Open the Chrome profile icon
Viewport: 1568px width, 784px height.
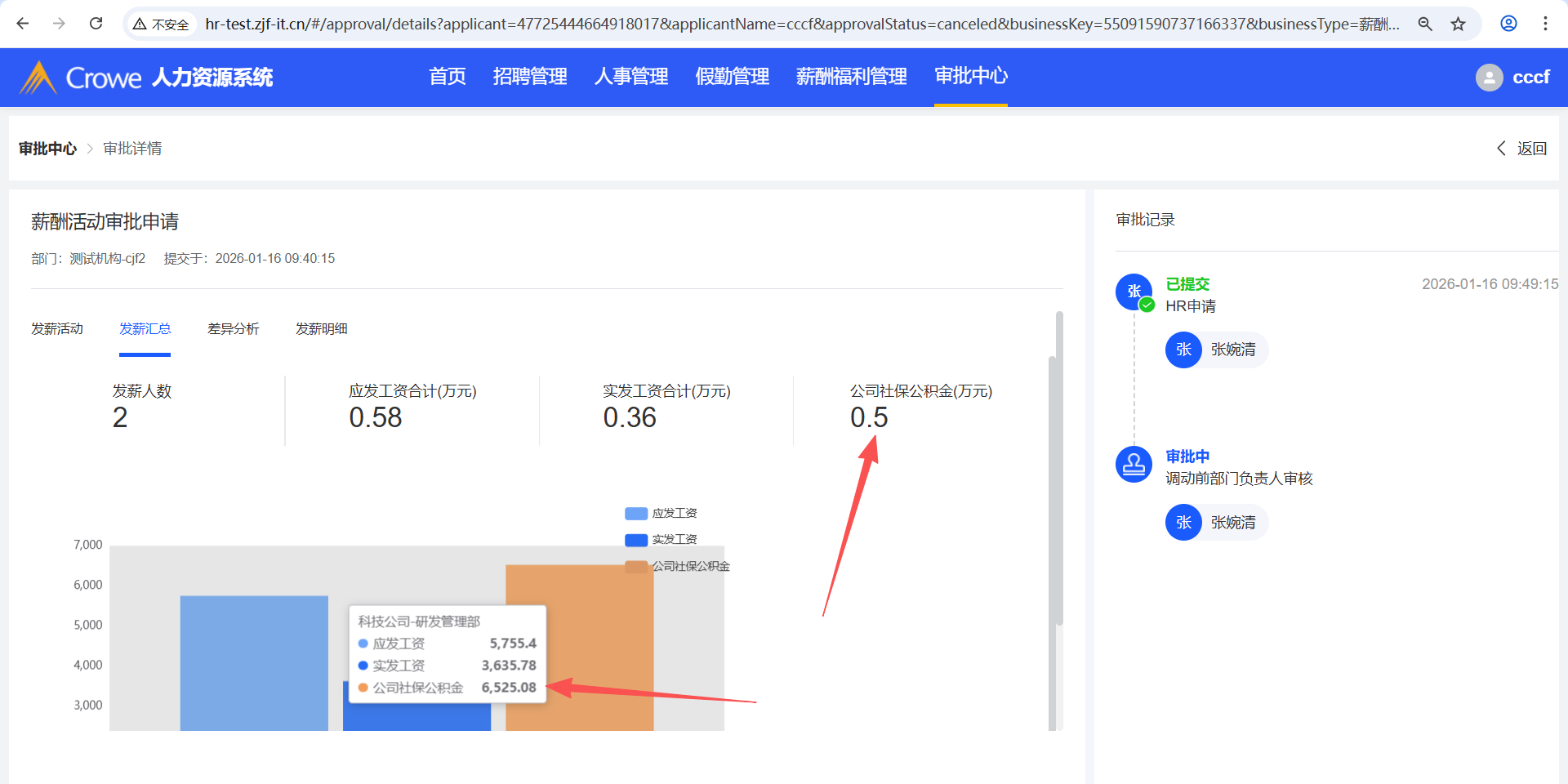click(1508, 24)
